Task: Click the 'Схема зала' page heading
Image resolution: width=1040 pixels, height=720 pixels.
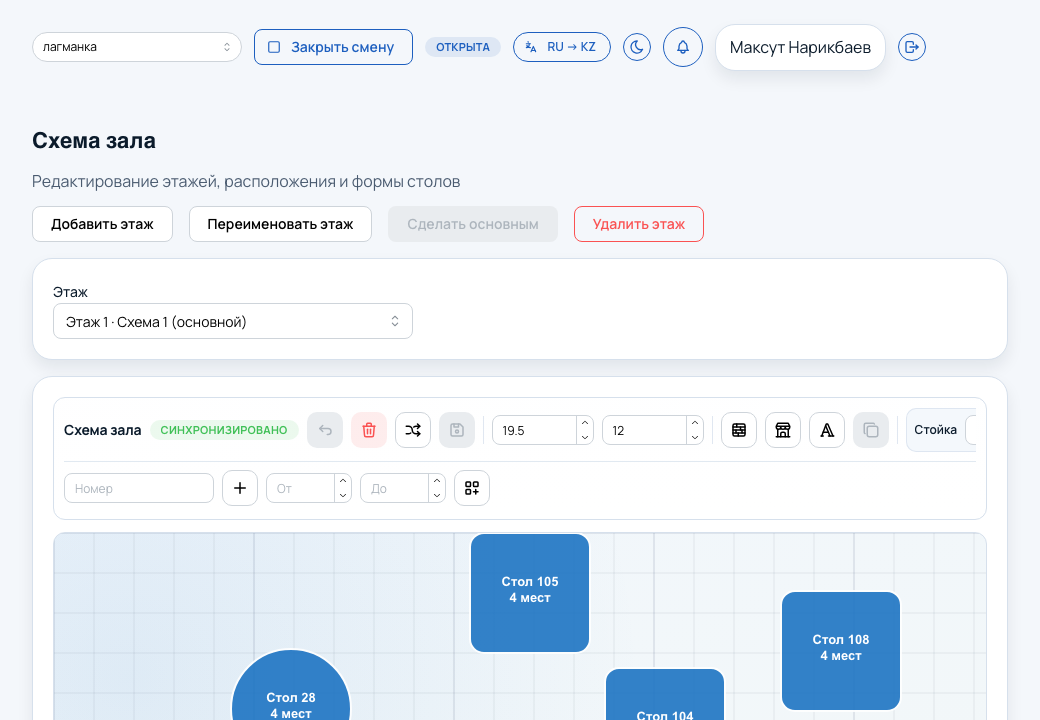Action: coord(94,141)
